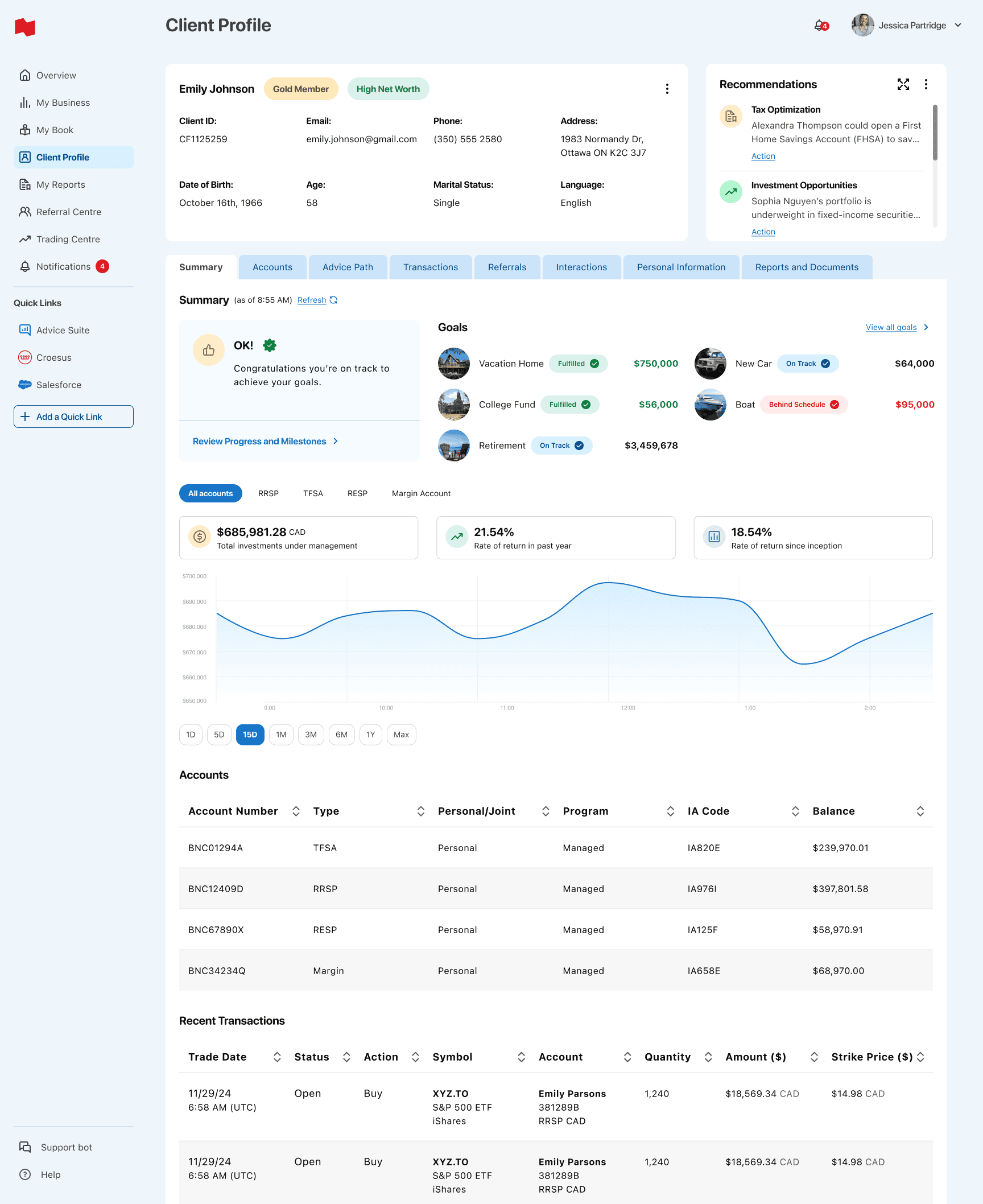Click Action link under Investment Opportunities
Viewport: 983px width, 1204px height.
[x=763, y=232]
